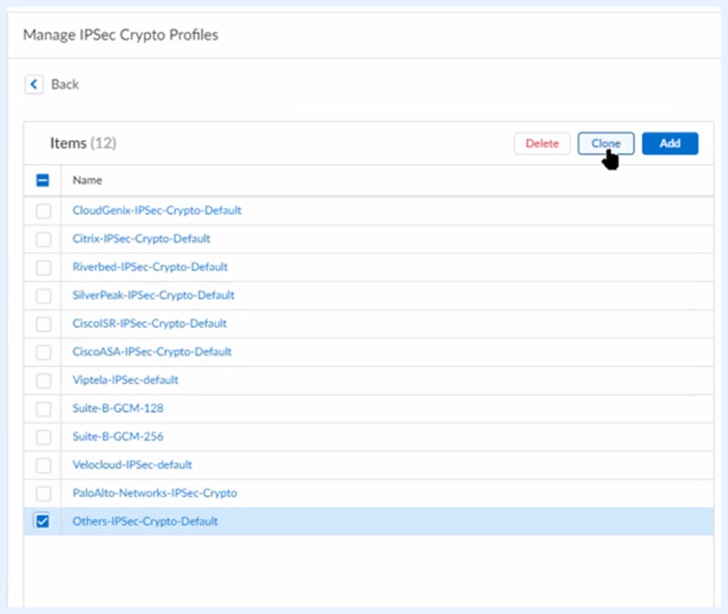Click the Name column header
The image size is (728, 614).
(x=87, y=181)
